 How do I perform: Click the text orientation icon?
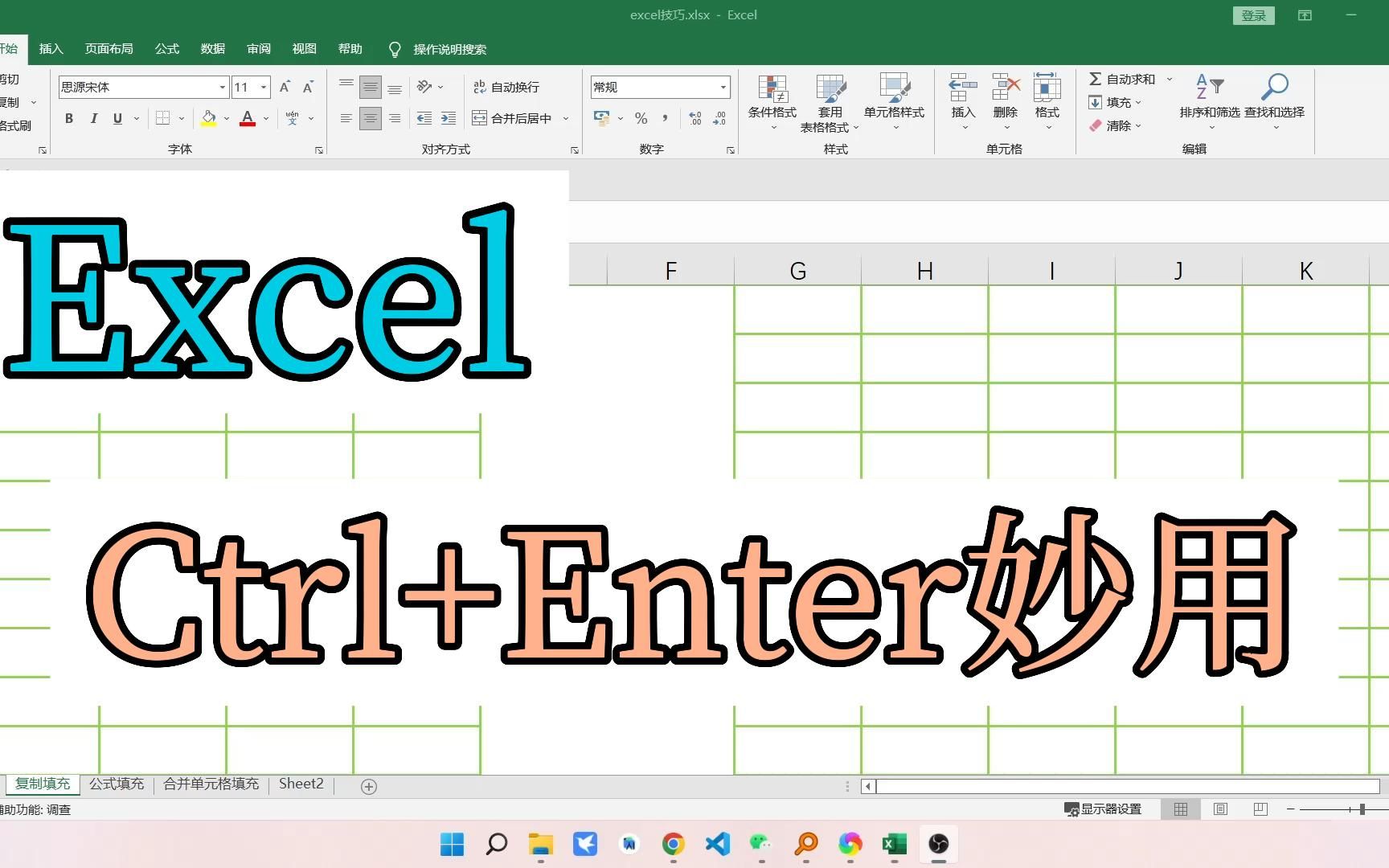point(424,87)
